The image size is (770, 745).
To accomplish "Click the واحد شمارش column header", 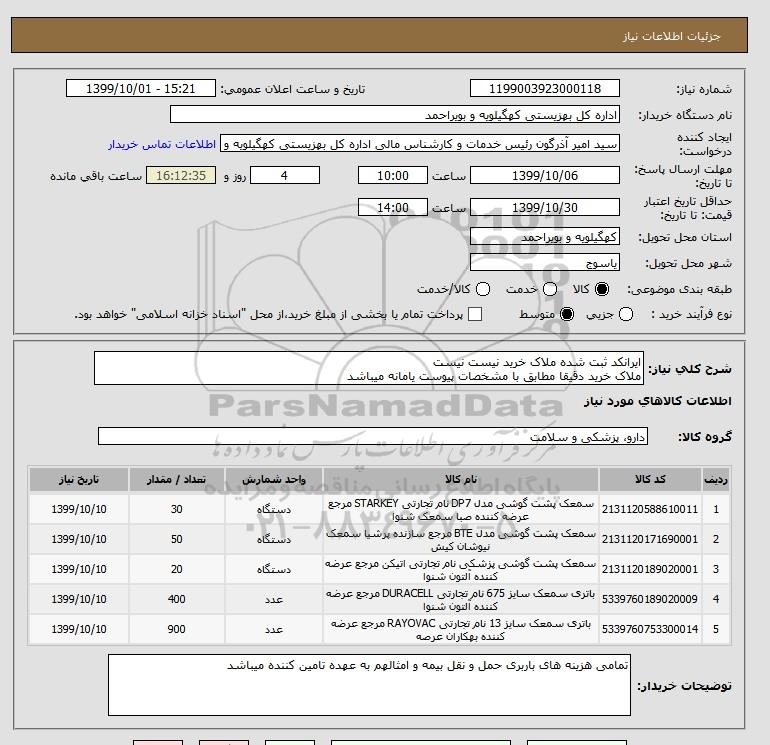I will pos(274,479).
